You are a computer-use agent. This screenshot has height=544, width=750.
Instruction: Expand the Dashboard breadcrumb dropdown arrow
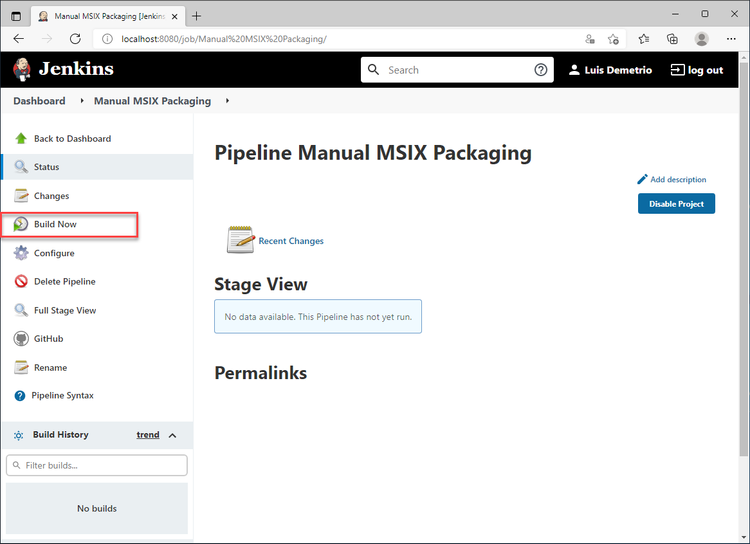click(82, 101)
